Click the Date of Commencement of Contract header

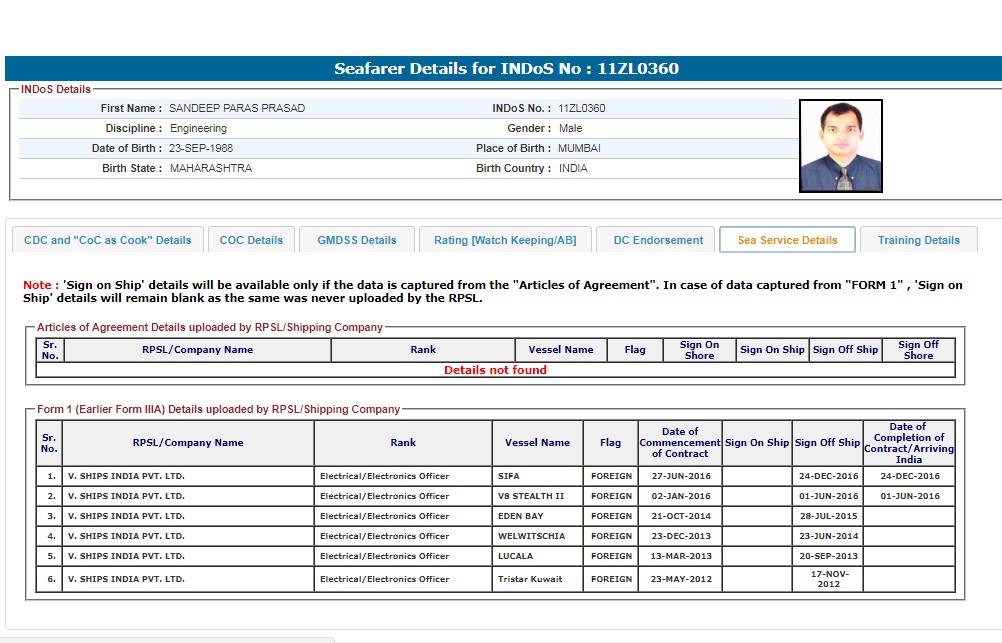click(679, 443)
